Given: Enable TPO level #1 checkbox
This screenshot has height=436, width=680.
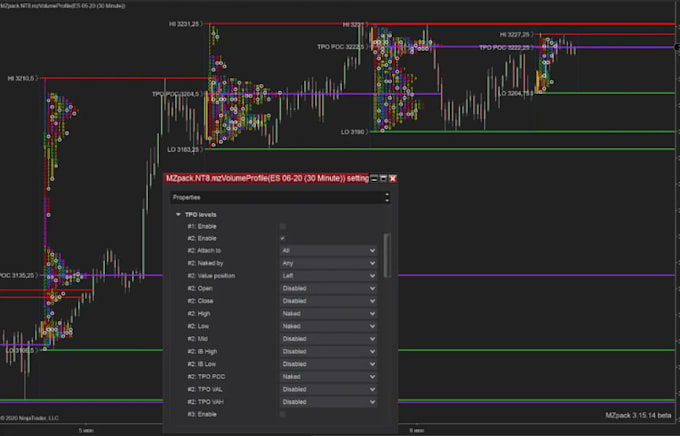Looking at the screenshot, I should (x=283, y=226).
